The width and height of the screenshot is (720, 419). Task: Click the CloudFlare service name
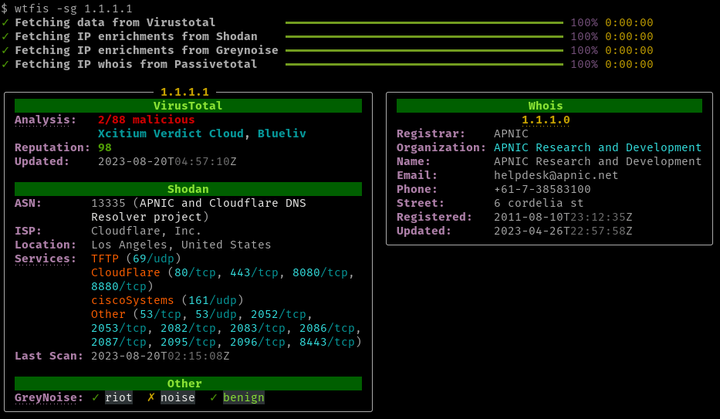[125, 272]
